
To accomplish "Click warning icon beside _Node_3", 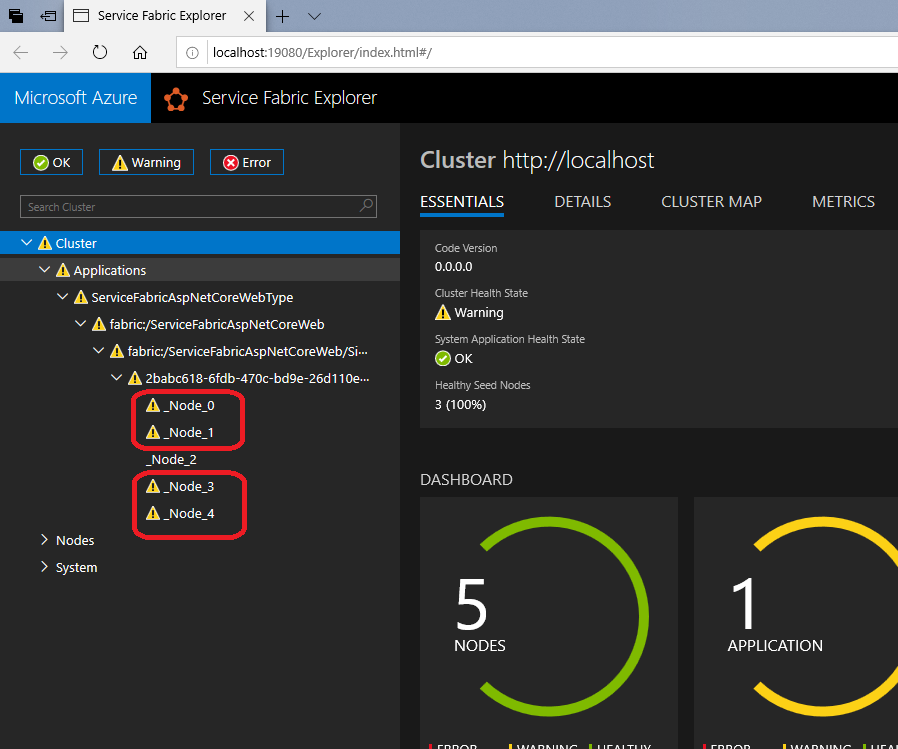I will tap(153, 486).
